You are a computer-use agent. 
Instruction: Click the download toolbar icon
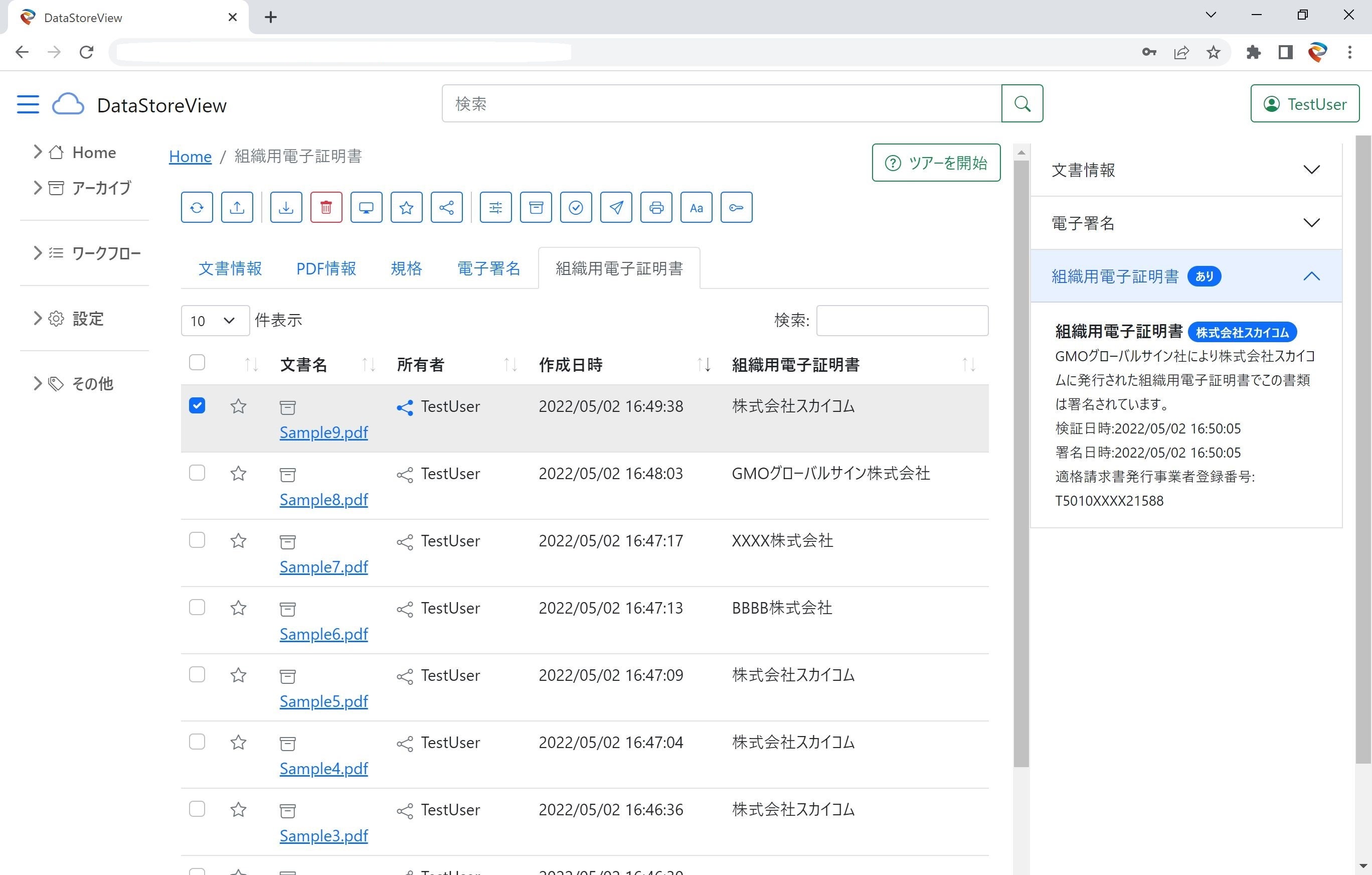pos(286,208)
